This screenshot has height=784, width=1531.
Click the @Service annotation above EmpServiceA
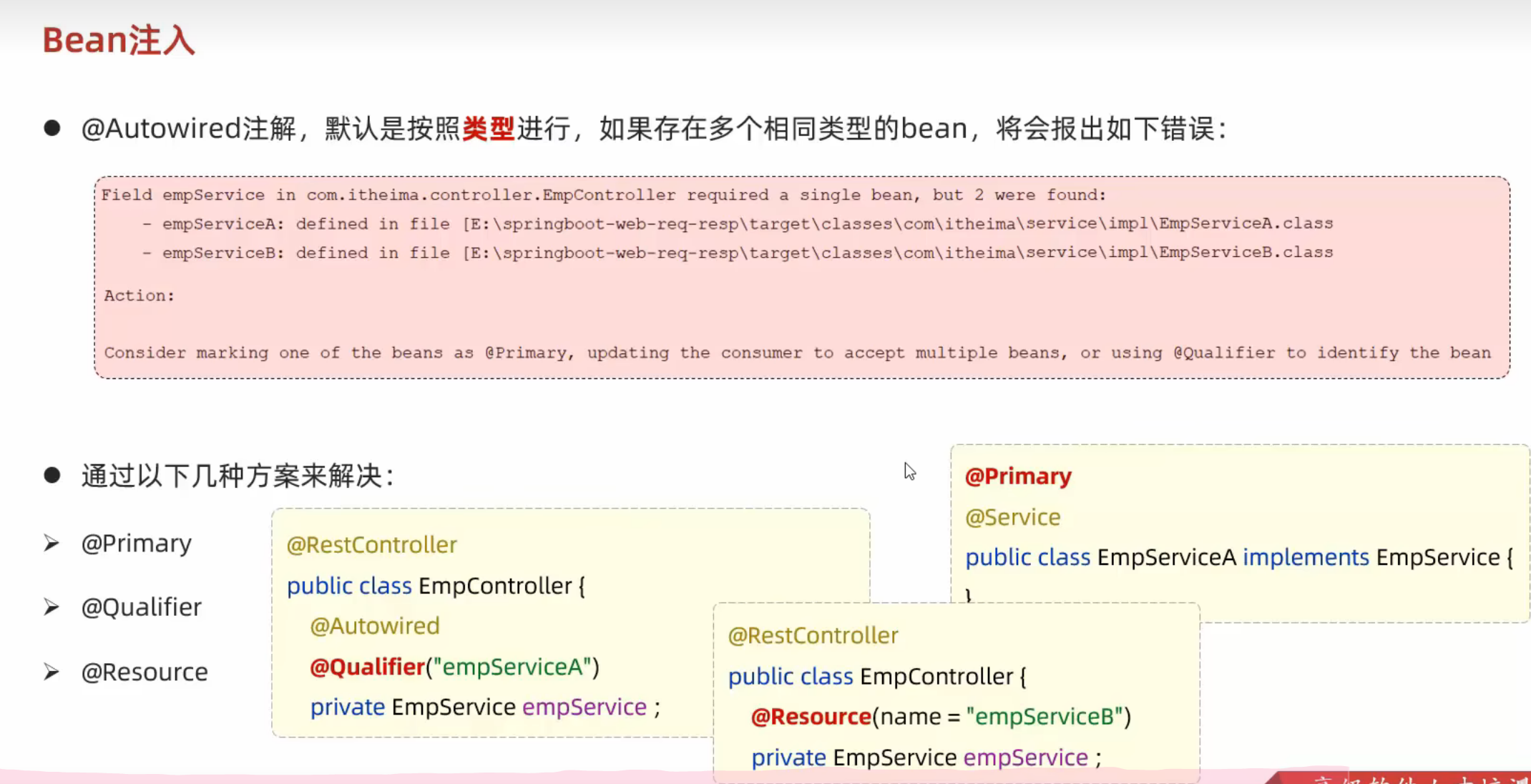coord(1012,517)
